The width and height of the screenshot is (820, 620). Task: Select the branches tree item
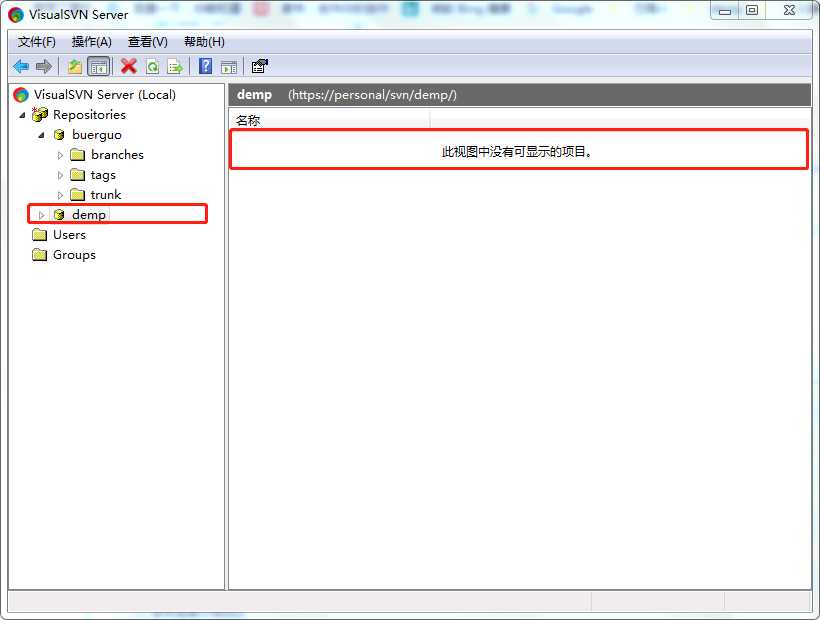pos(117,155)
